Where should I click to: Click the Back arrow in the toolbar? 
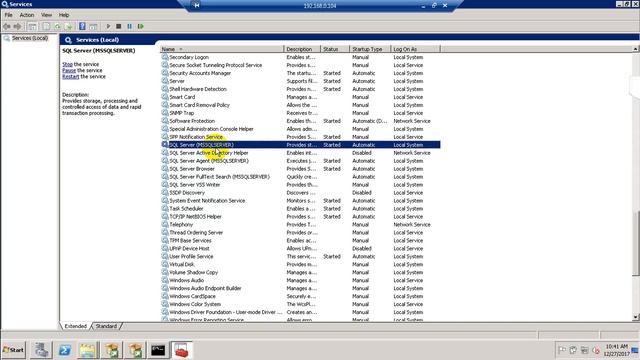[7, 27]
